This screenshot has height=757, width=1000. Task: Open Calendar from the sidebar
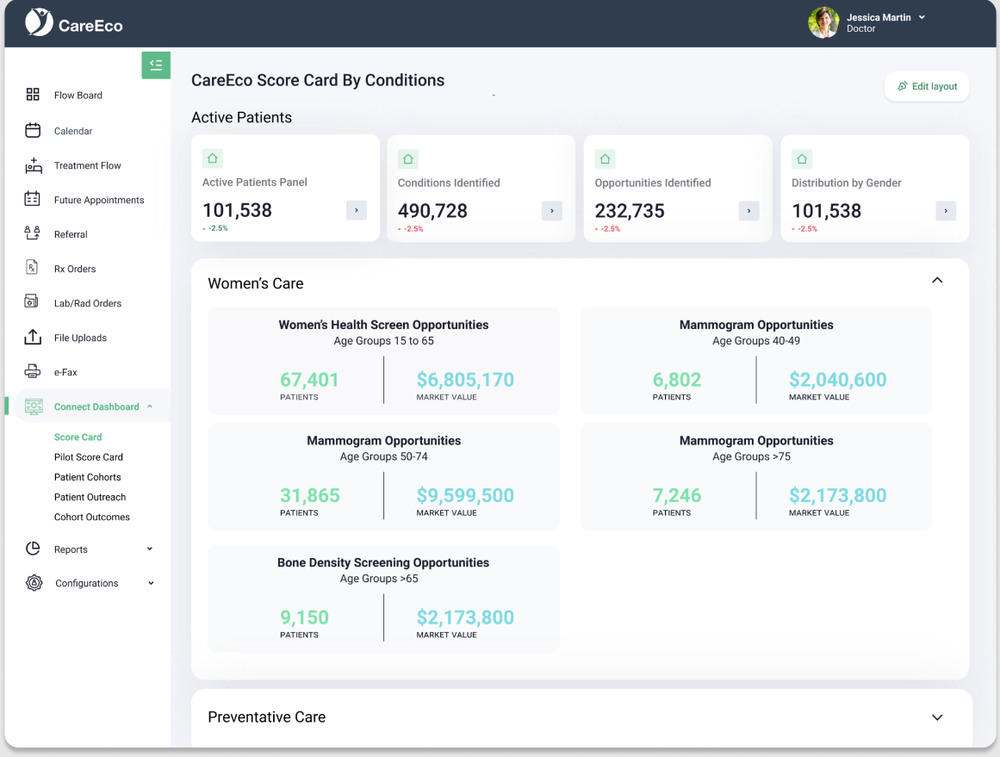(x=73, y=131)
